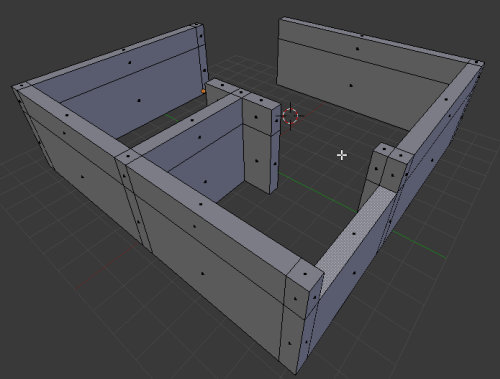Viewport: 500px width, 379px height.
Task: Select top face dot at back-left wall end
Action: tap(197, 25)
